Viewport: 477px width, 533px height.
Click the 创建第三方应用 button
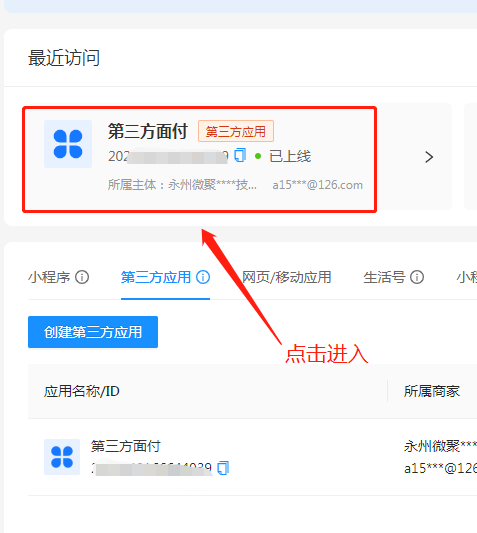(93, 332)
